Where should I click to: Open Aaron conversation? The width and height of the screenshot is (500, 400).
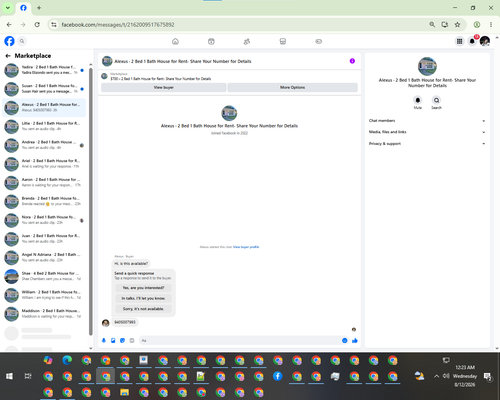(x=44, y=182)
